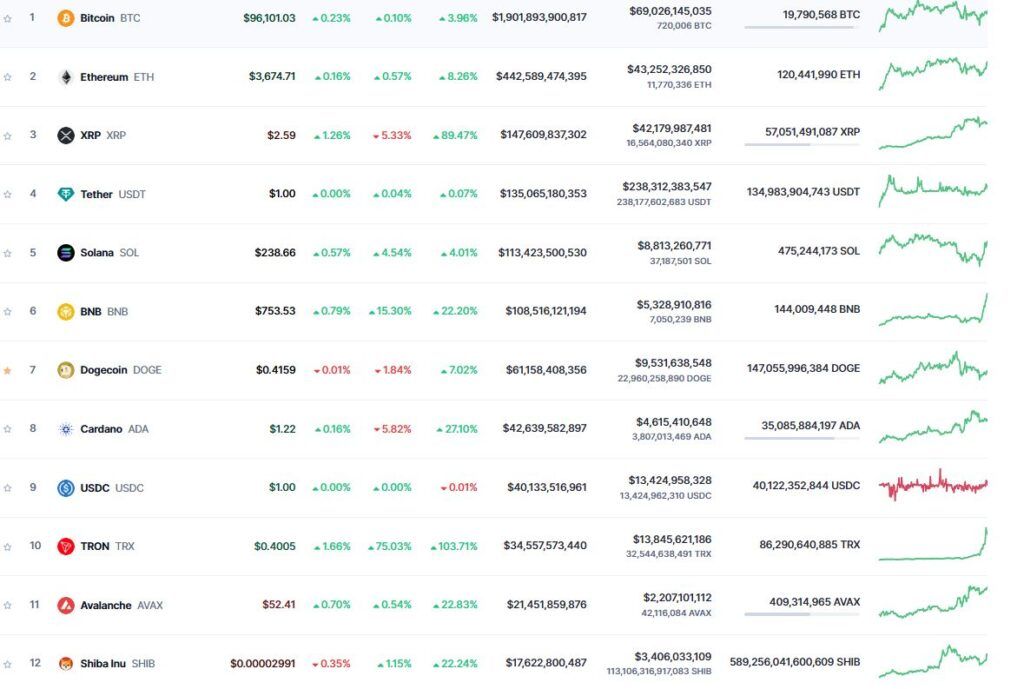Image resolution: width=1024 pixels, height=689 pixels.
Task: Toggle the watchlist star for Avalanche
Action: (8, 605)
